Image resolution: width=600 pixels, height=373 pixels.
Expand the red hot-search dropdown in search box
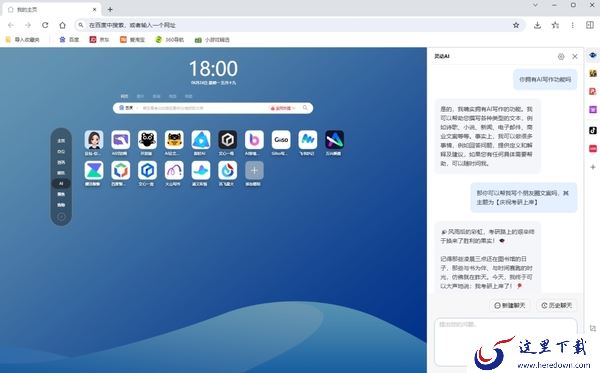[x=283, y=108]
